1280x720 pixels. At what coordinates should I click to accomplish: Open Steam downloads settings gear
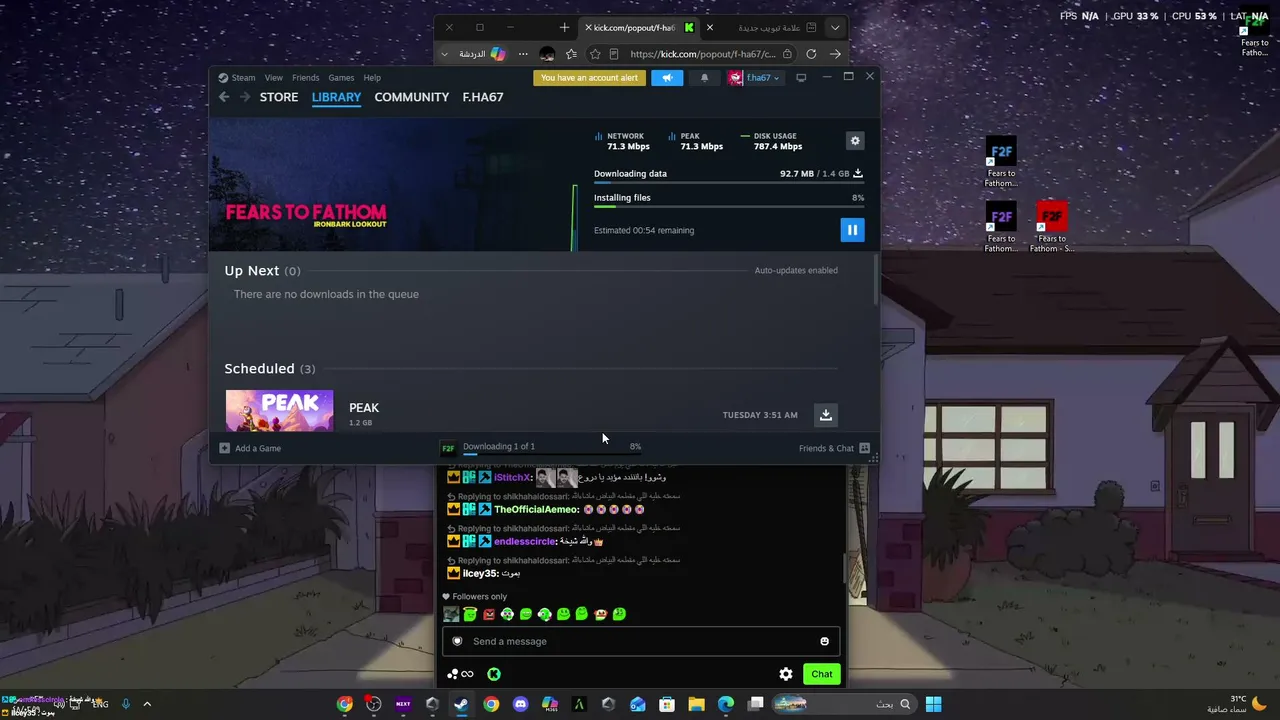coord(855,141)
